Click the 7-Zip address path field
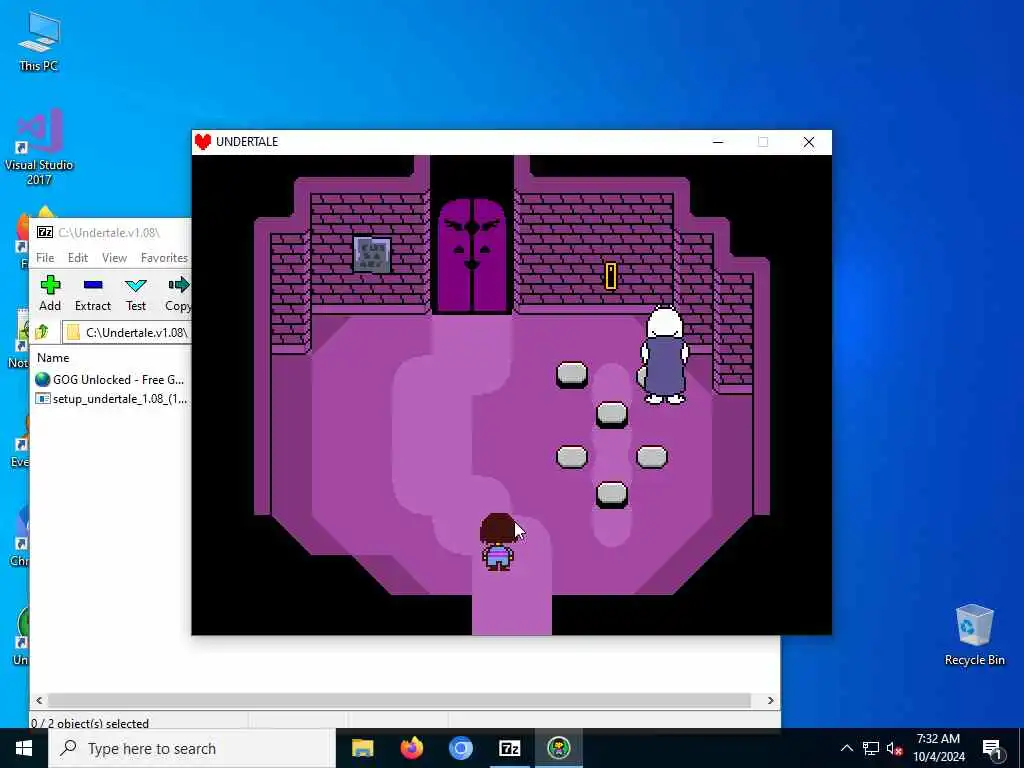The width and height of the screenshot is (1024, 768). pyautogui.click(x=127, y=332)
